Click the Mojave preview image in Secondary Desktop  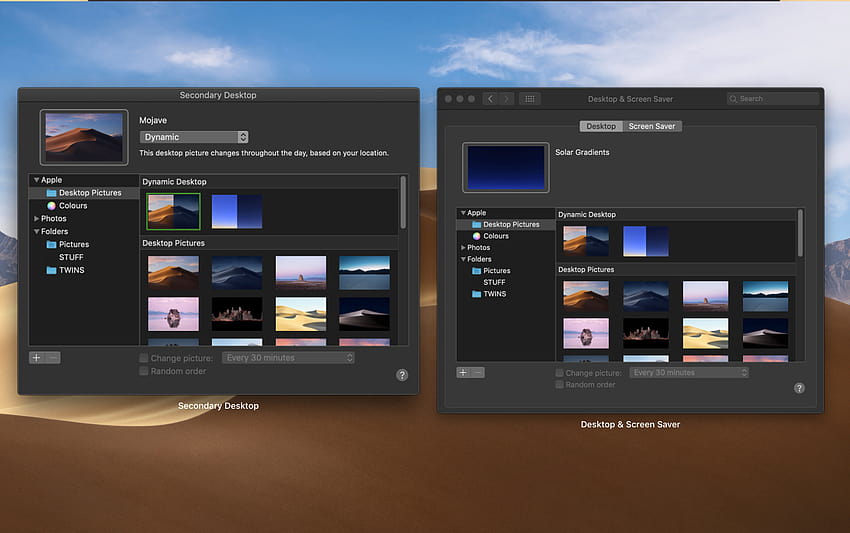click(x=84, y=137)
